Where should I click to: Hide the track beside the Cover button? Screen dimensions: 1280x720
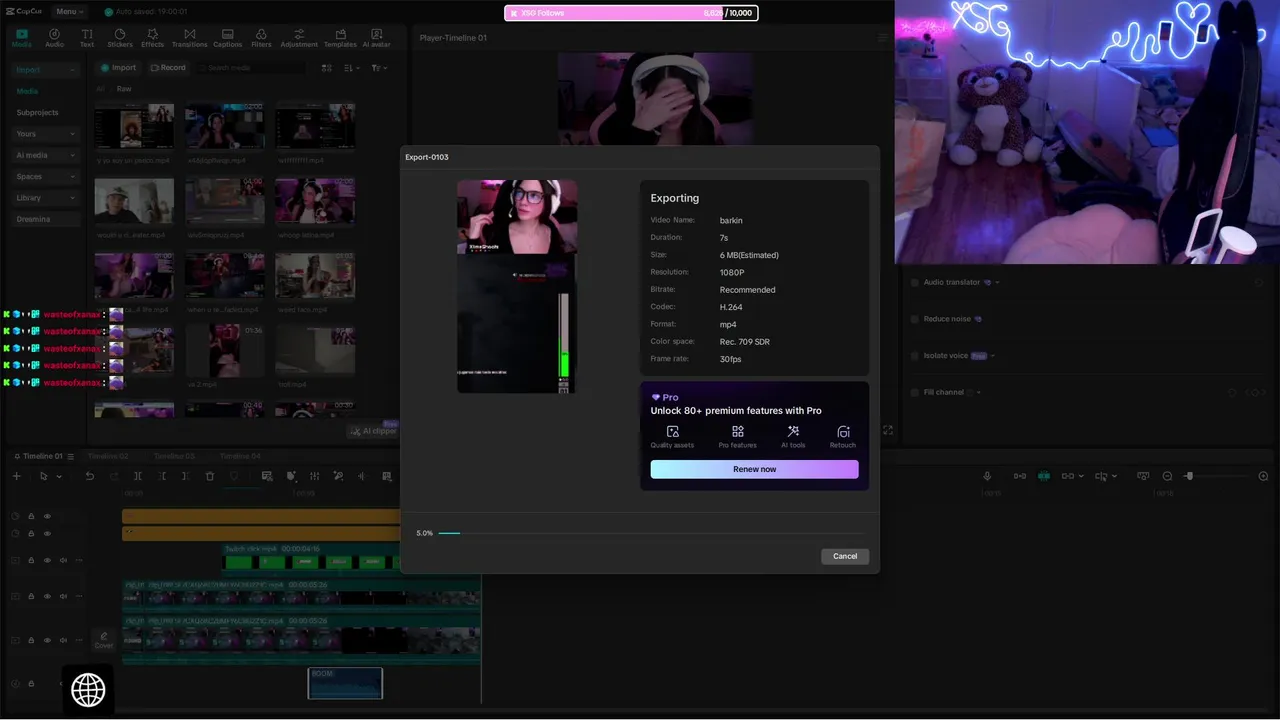47,640
